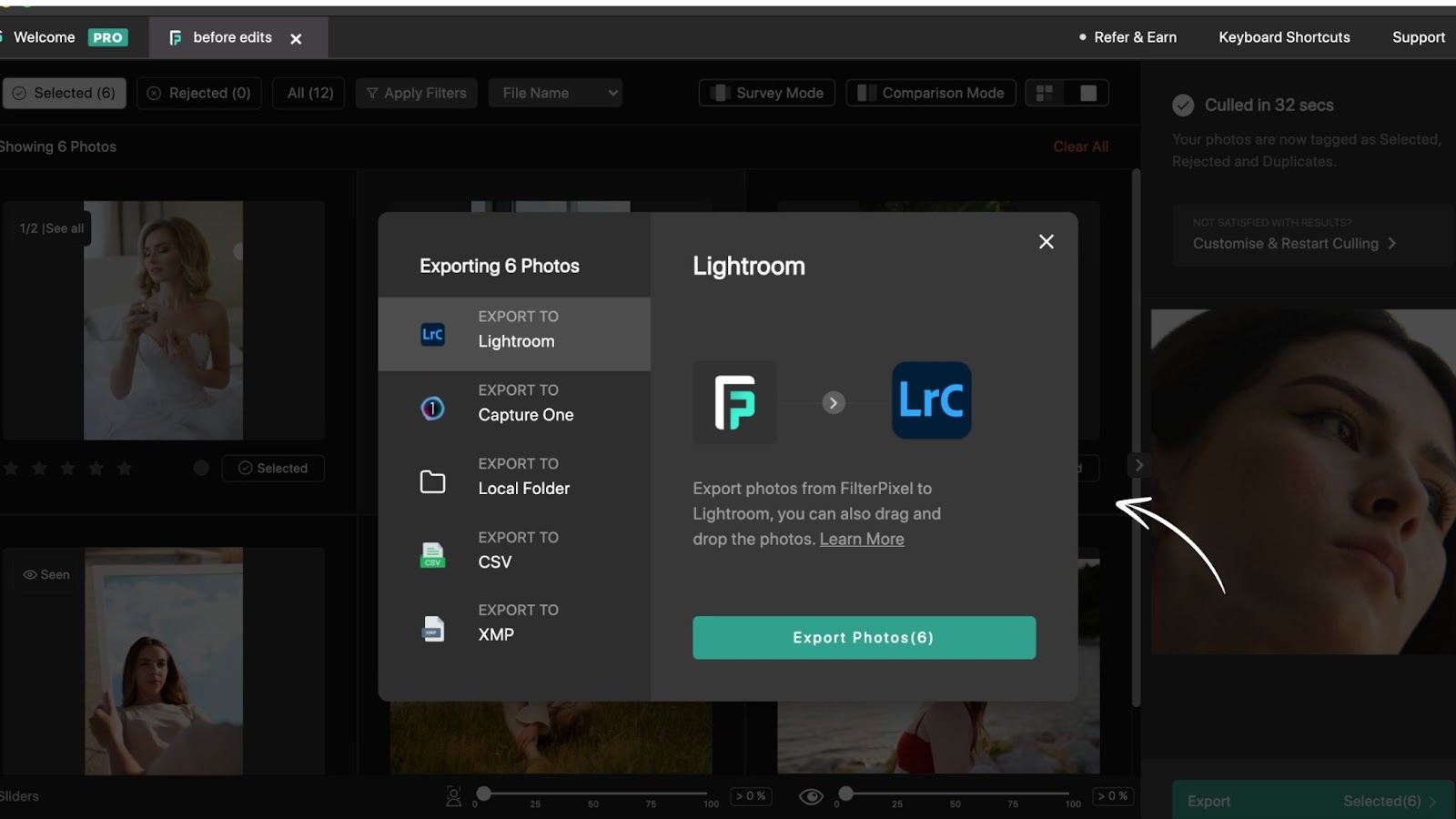The image size is (1456, 819).
Task: Click color label dot beside Selected
Action: [201, 468]
